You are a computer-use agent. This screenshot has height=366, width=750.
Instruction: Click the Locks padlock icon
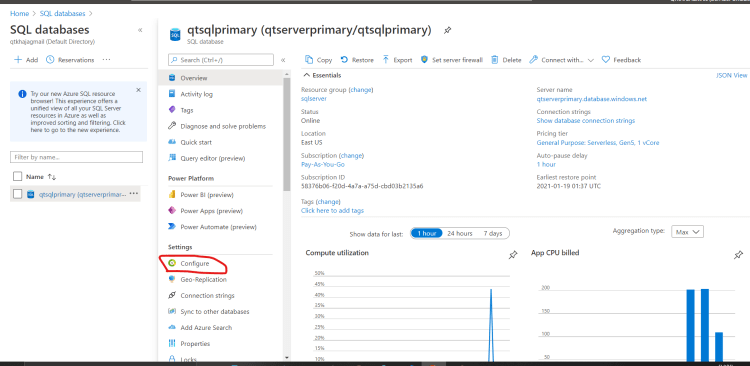coord(172,358)
